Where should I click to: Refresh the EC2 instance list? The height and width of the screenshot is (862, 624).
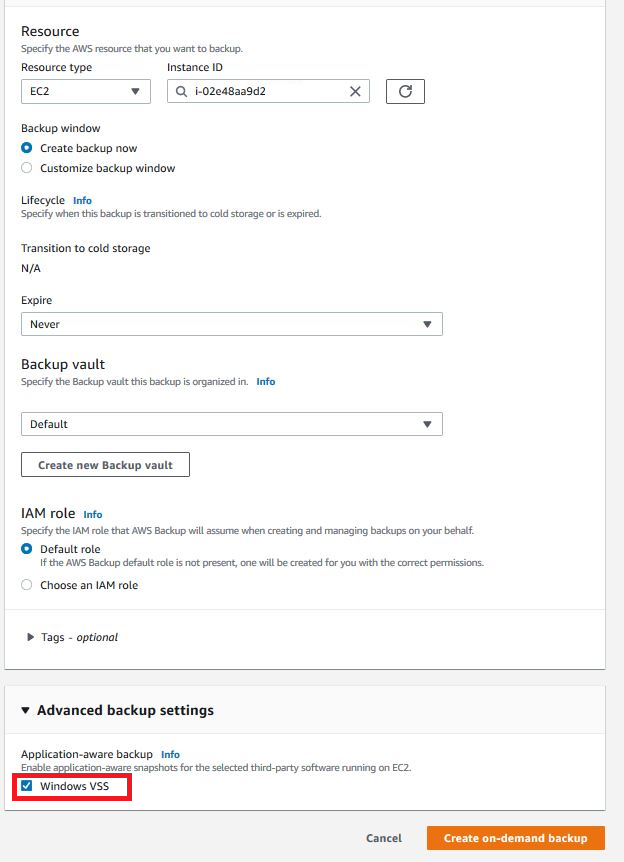point(404,91)
